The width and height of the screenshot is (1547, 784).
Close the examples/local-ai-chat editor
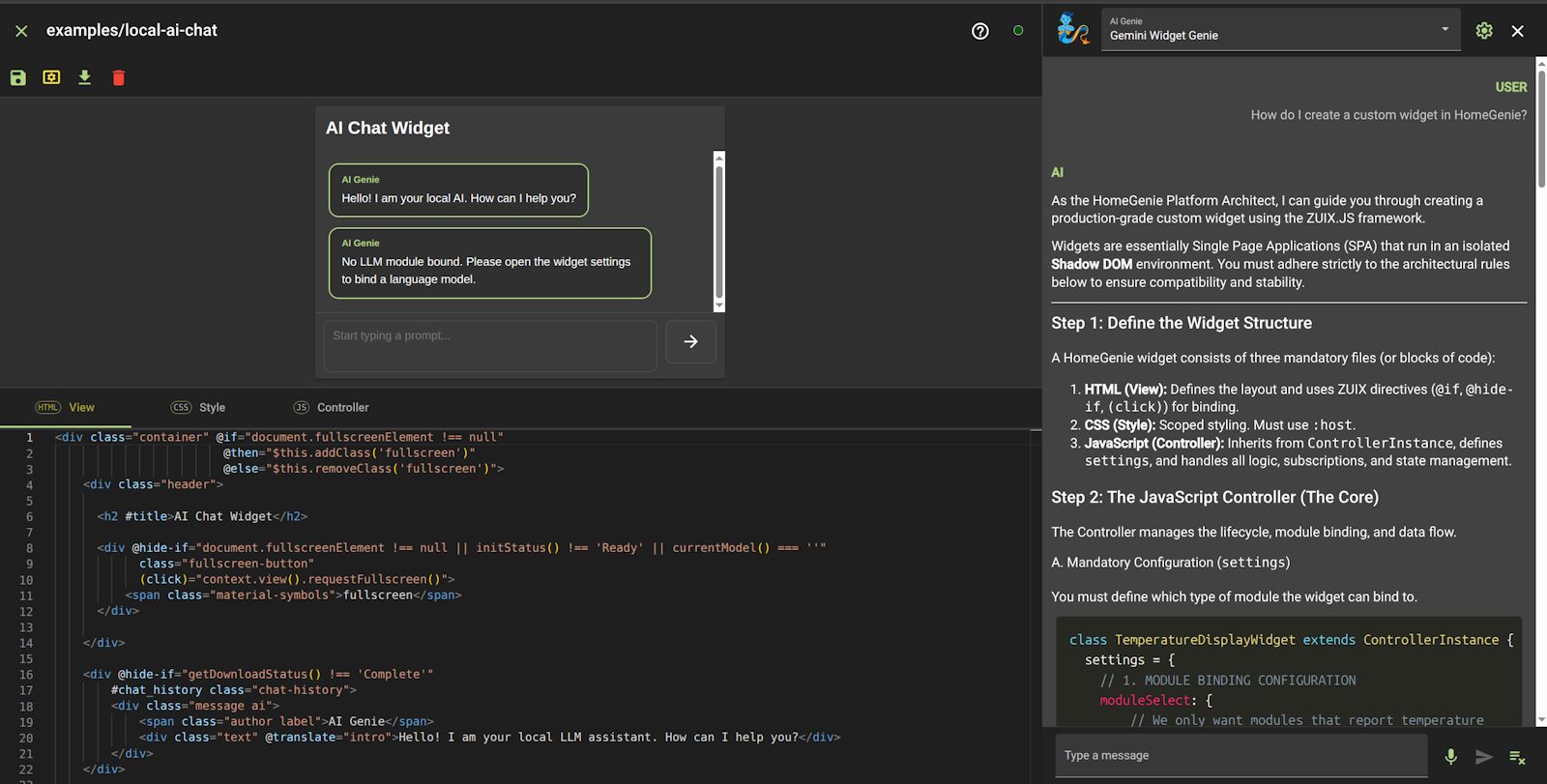point(21,31)
